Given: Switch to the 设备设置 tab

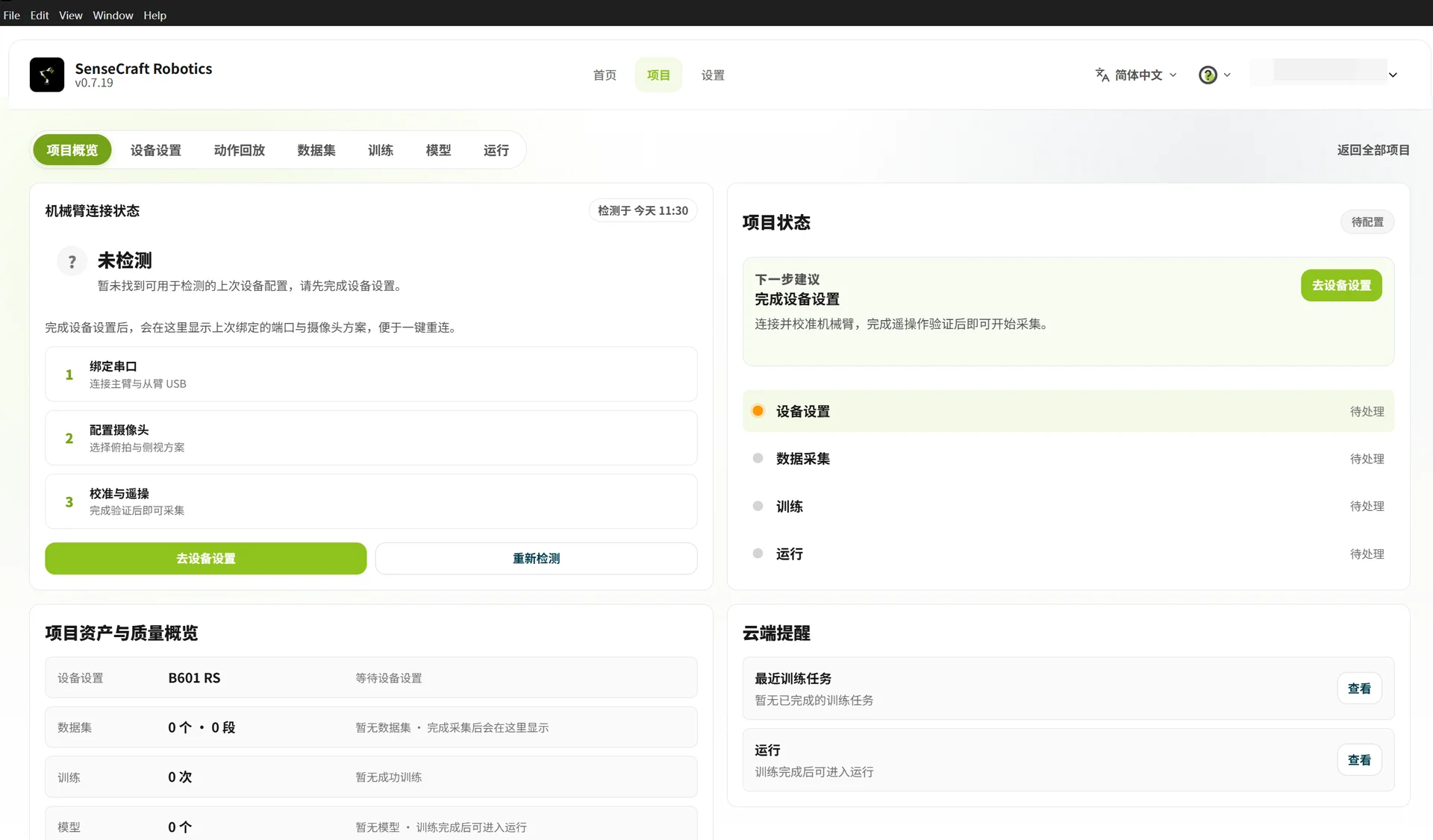Looking at the screenshot, I should click(156, 150).
